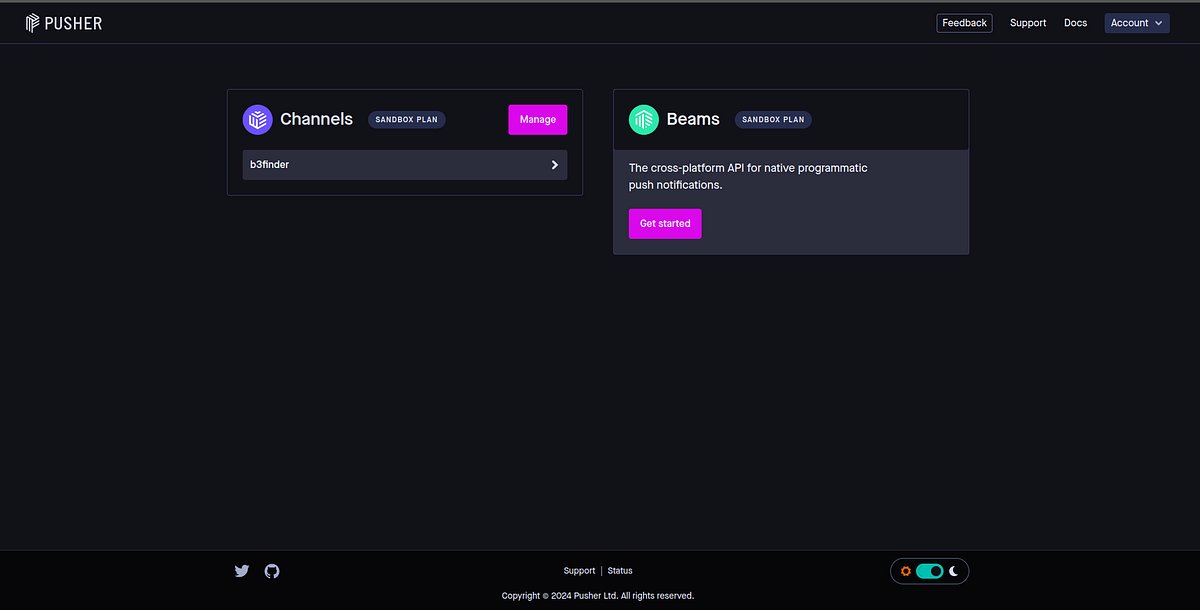Open Pusher's Twitter page via footer icon
Viewport: 1200px width, 610px height.
pyautogui.click(x=241, y=570)
